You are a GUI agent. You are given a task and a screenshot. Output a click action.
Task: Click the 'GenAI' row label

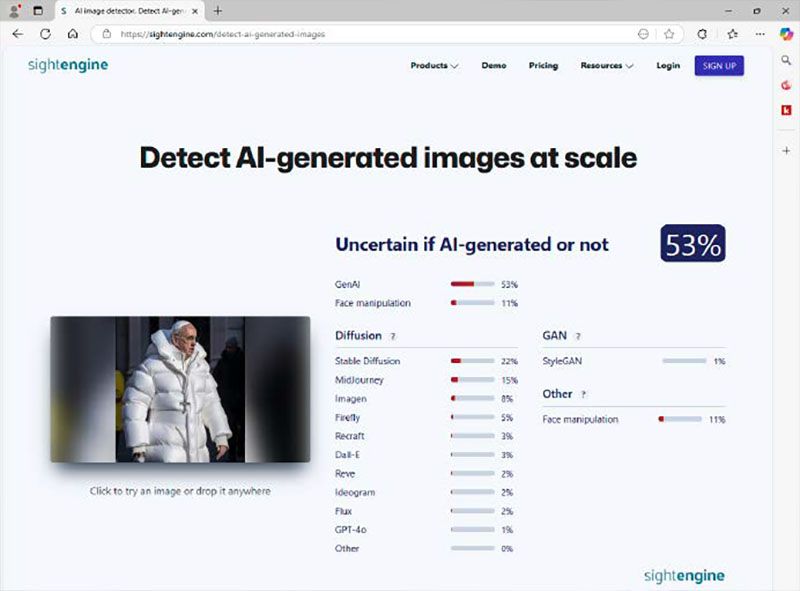(347, 284)
